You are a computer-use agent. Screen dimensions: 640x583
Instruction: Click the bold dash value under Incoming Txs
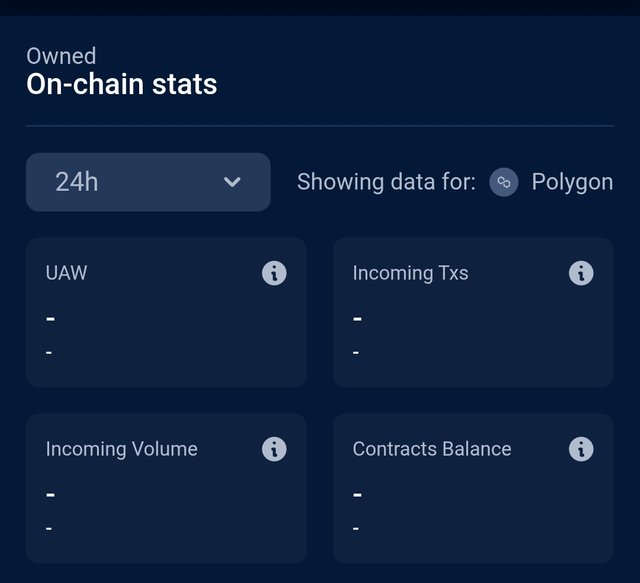357,319
